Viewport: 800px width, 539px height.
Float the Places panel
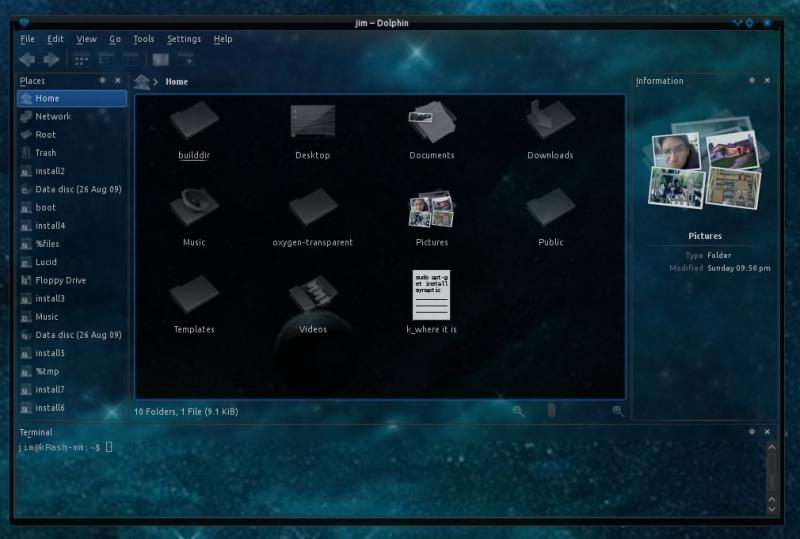pyautogui.click(x=102, y=80)
